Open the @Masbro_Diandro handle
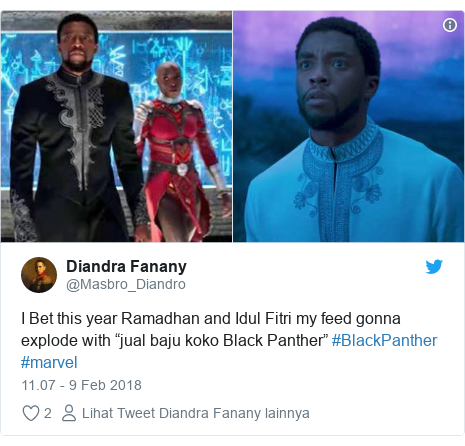Image resolution: width=465 pixels, height=446 pixels. tap(126, 284)
